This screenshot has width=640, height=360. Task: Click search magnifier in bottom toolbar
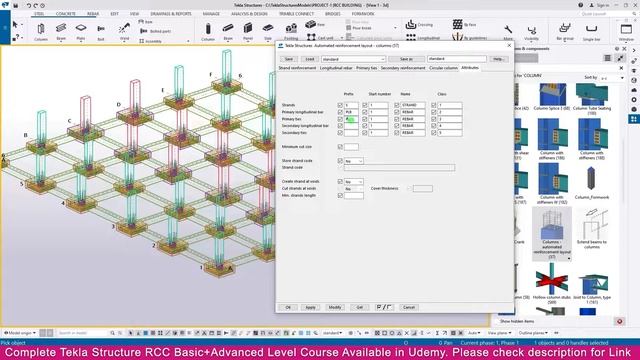coord(113,333)
